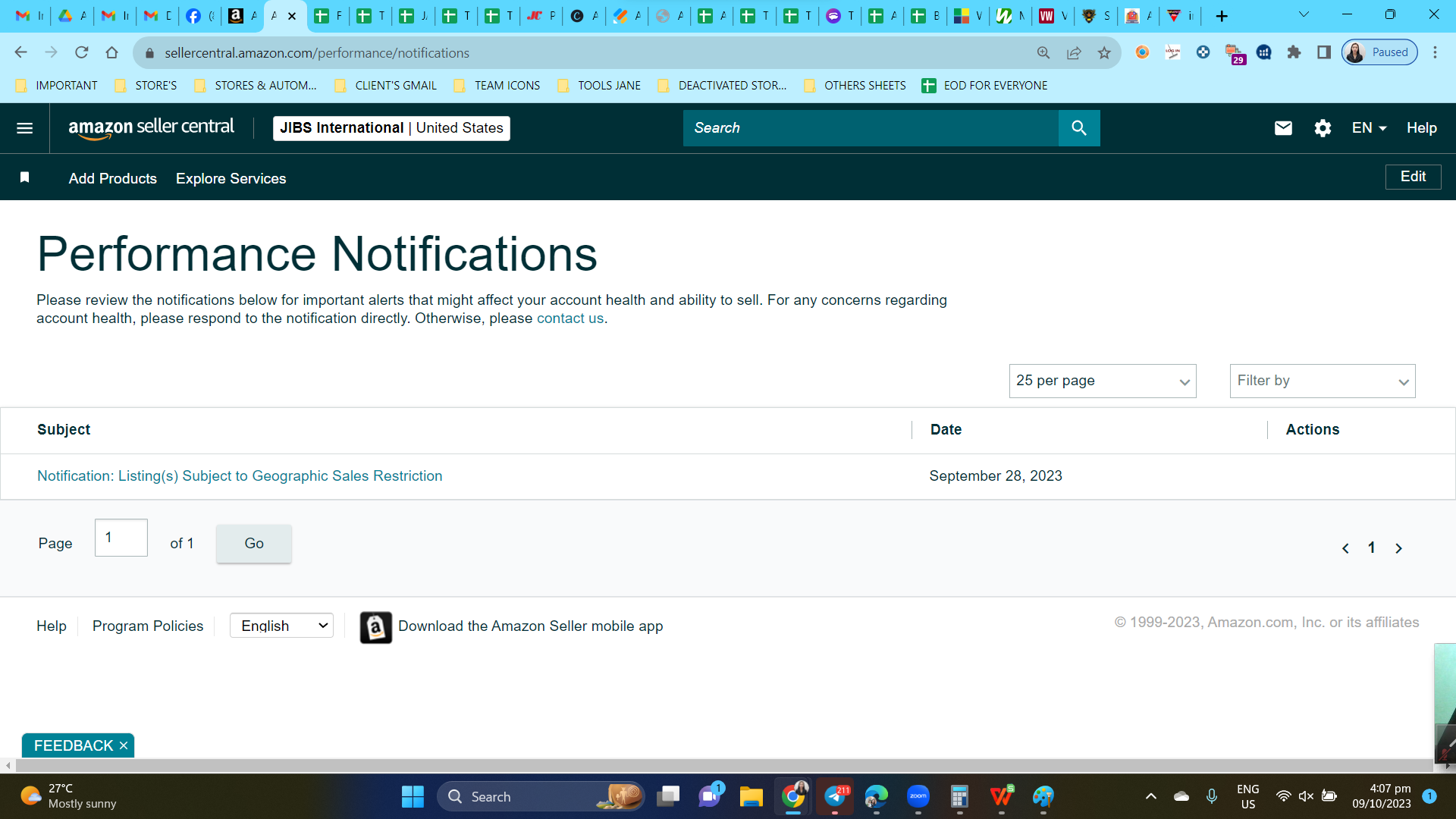The image size is (1456, 819).
Task: Open the EN language dropdown
Action: click(x=1369, y=128)
